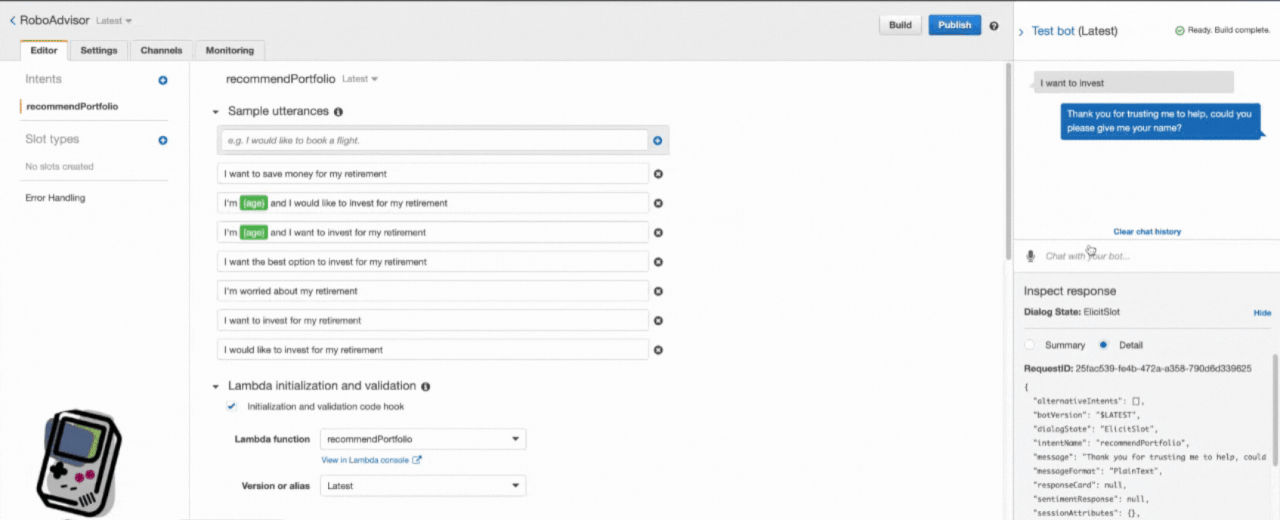Add the typed utterance with plus icon

(658, 141)
